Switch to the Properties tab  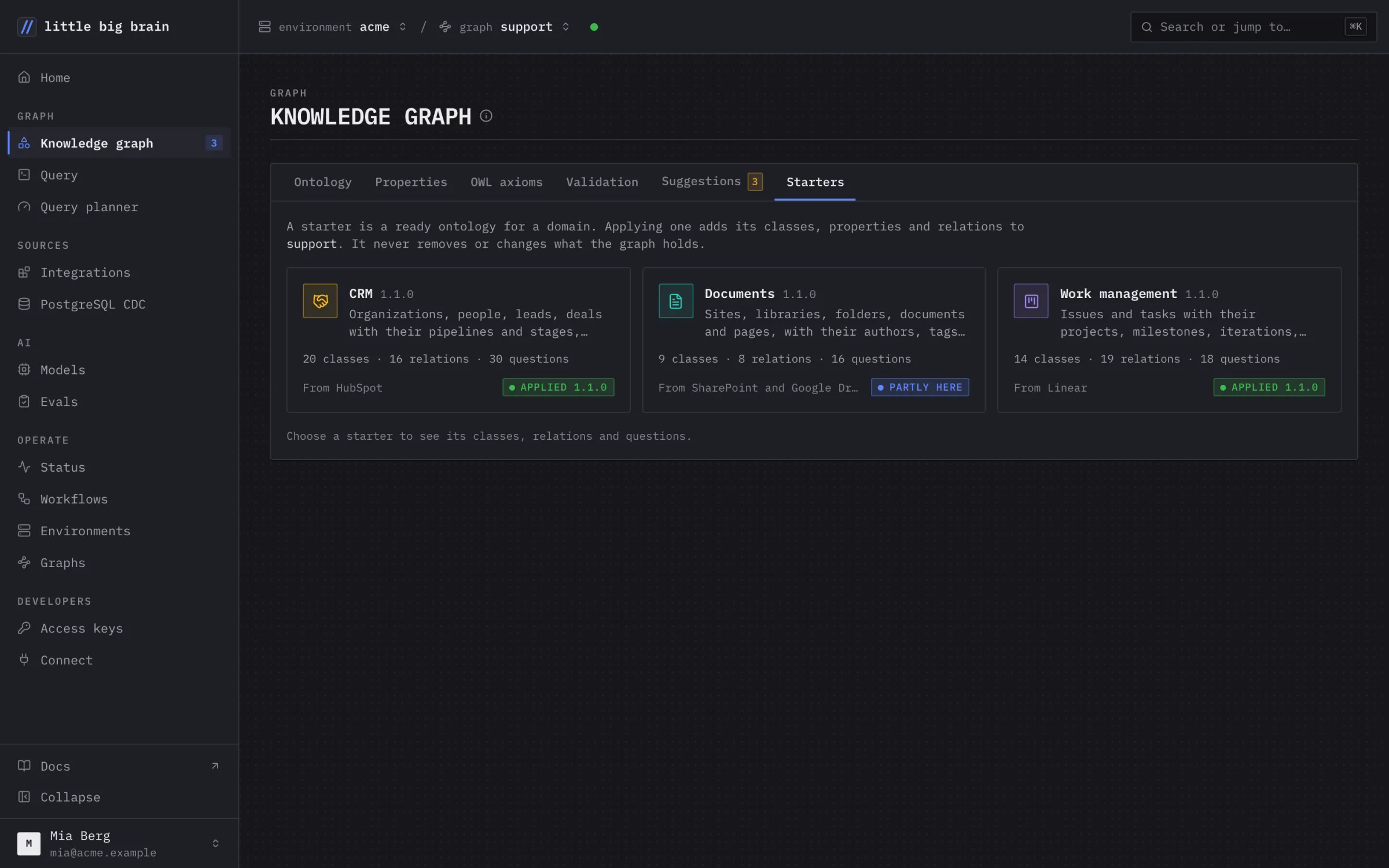coord(411,182)
